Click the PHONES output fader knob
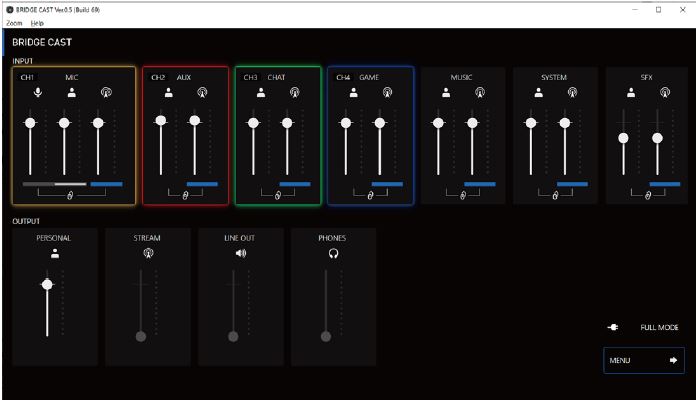Screen dimensions: 698x401 coord(326,336)
